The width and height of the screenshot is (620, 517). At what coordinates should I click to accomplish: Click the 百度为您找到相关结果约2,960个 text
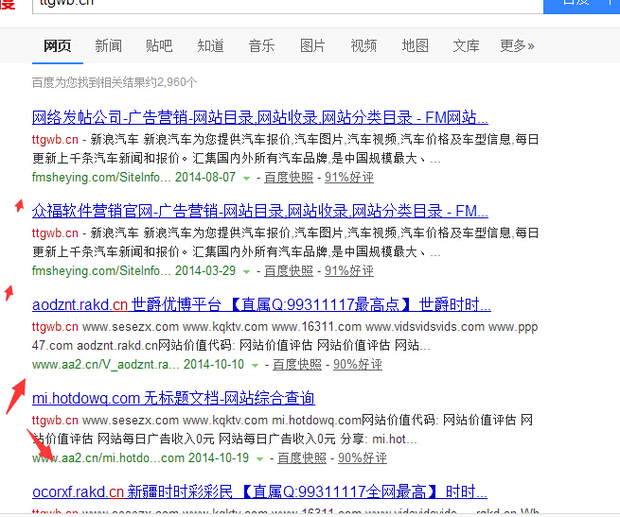pos(114,82)
